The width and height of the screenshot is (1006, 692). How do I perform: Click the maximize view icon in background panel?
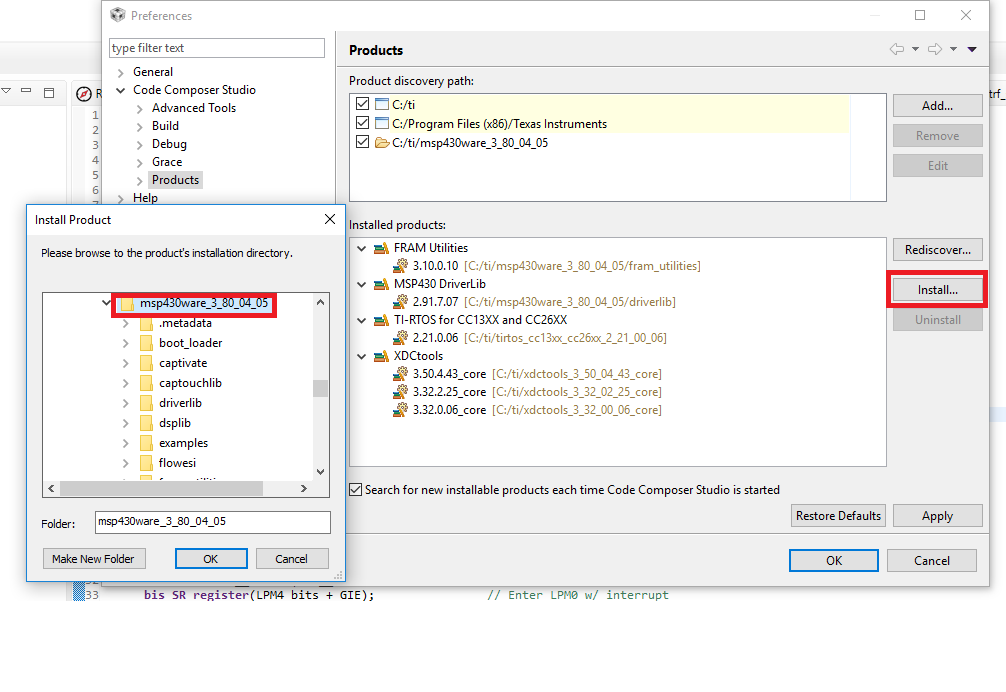[x=49, y=93]
